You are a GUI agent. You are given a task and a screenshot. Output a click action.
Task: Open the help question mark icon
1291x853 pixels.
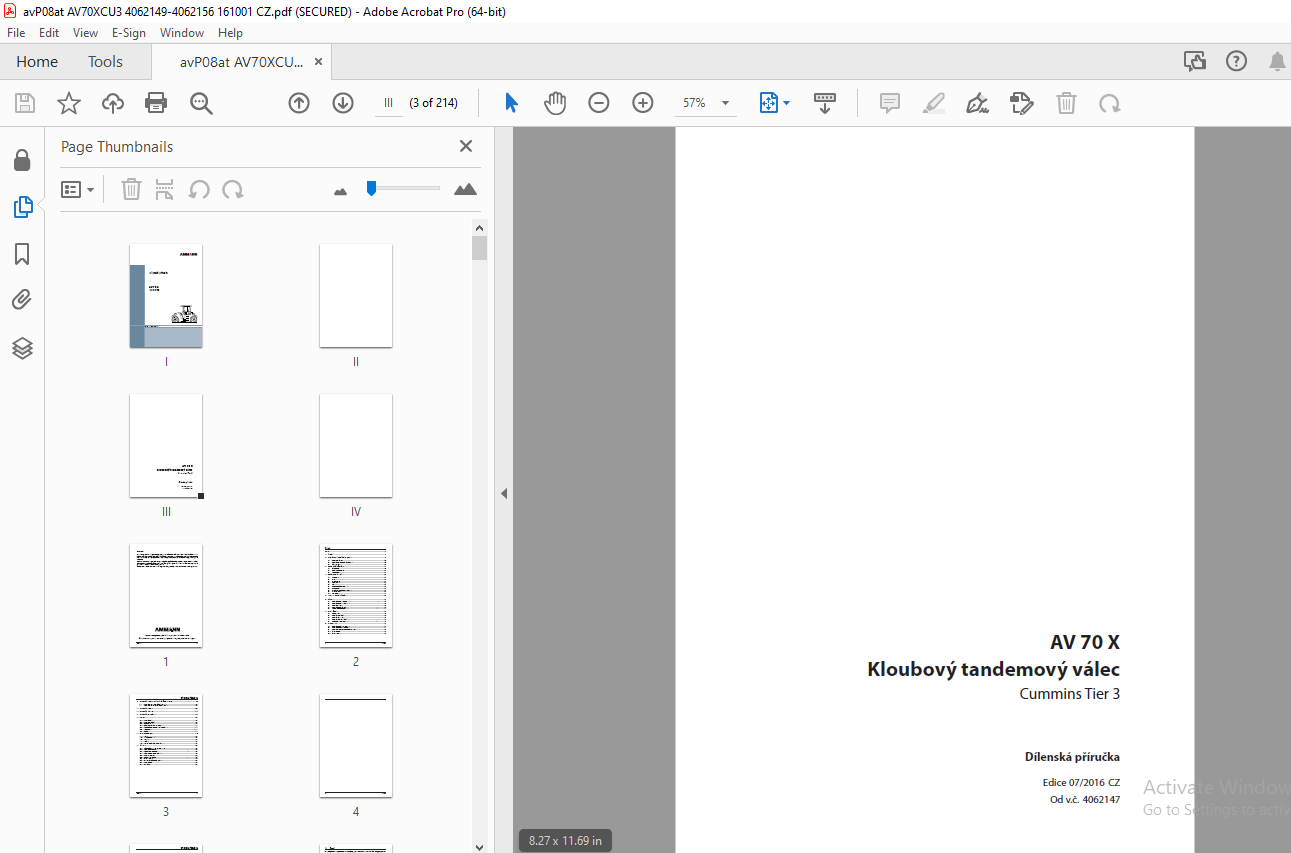(x=1237, y=62)
